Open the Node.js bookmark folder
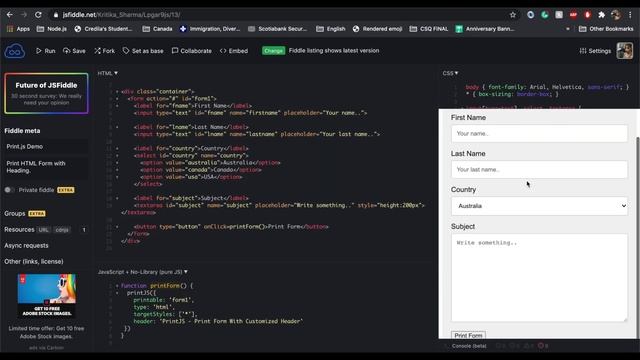Image resolution: width=640 pixels, height=360 pixels. click(x=51, y=29)
